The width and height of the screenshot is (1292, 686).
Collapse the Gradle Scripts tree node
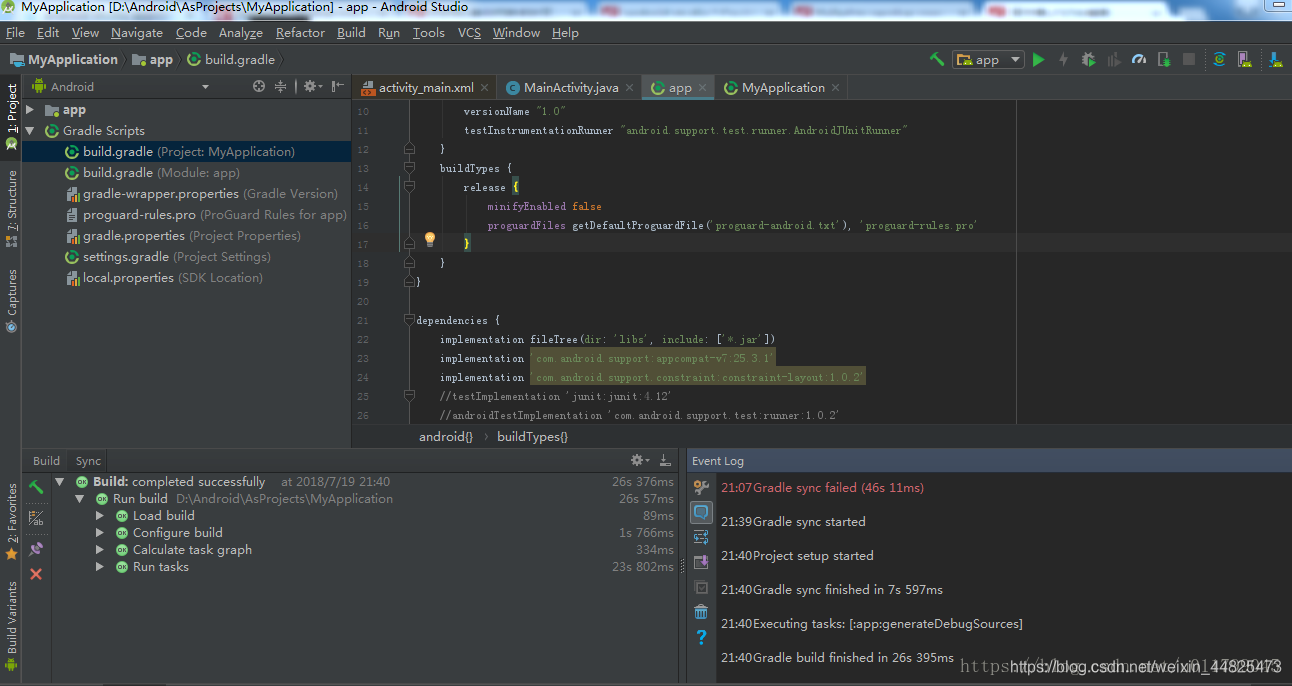(x=30, y=131)
